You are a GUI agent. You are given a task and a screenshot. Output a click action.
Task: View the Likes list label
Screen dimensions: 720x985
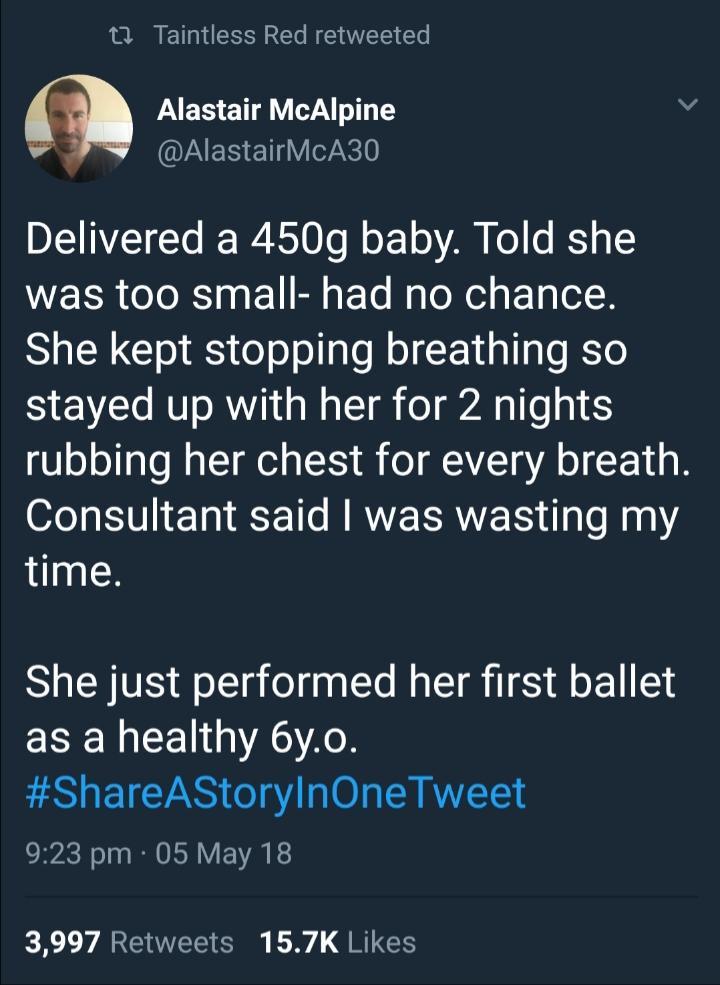click(383, 942)
